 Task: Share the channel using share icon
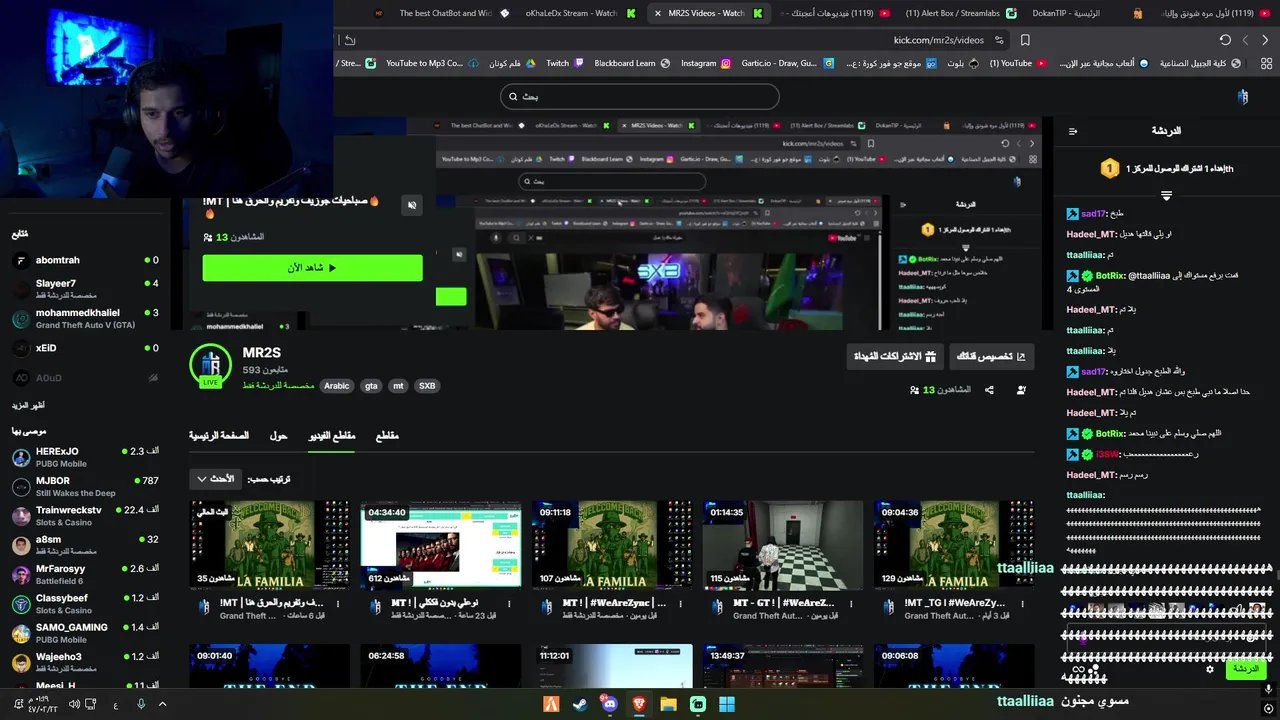989,390
